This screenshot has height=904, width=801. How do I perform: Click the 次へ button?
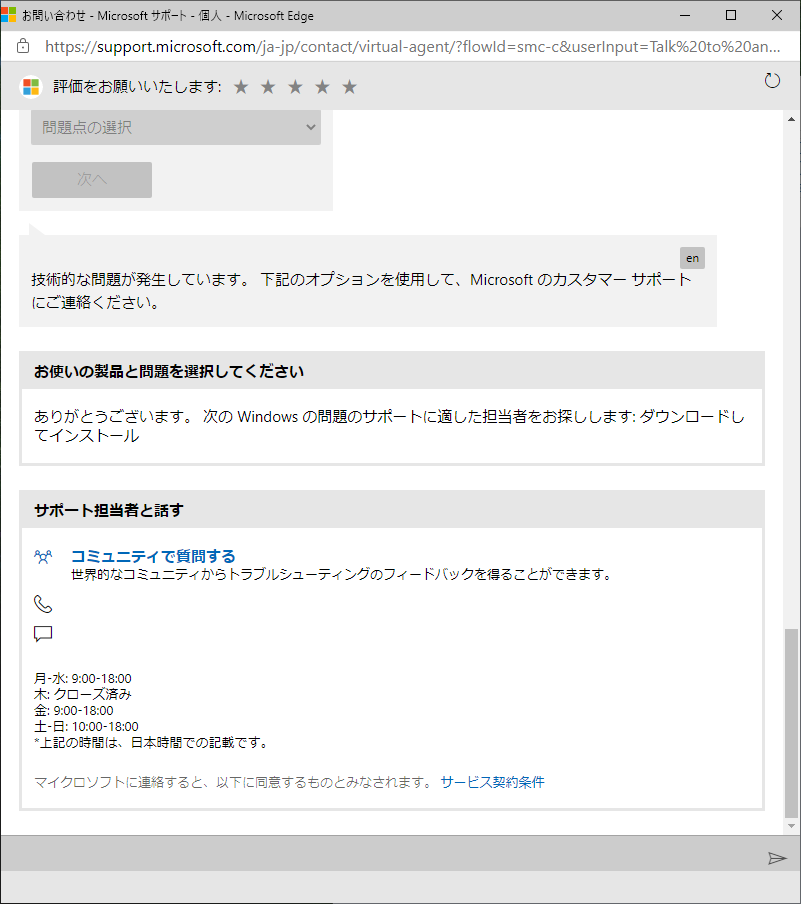tap(92, 180)
